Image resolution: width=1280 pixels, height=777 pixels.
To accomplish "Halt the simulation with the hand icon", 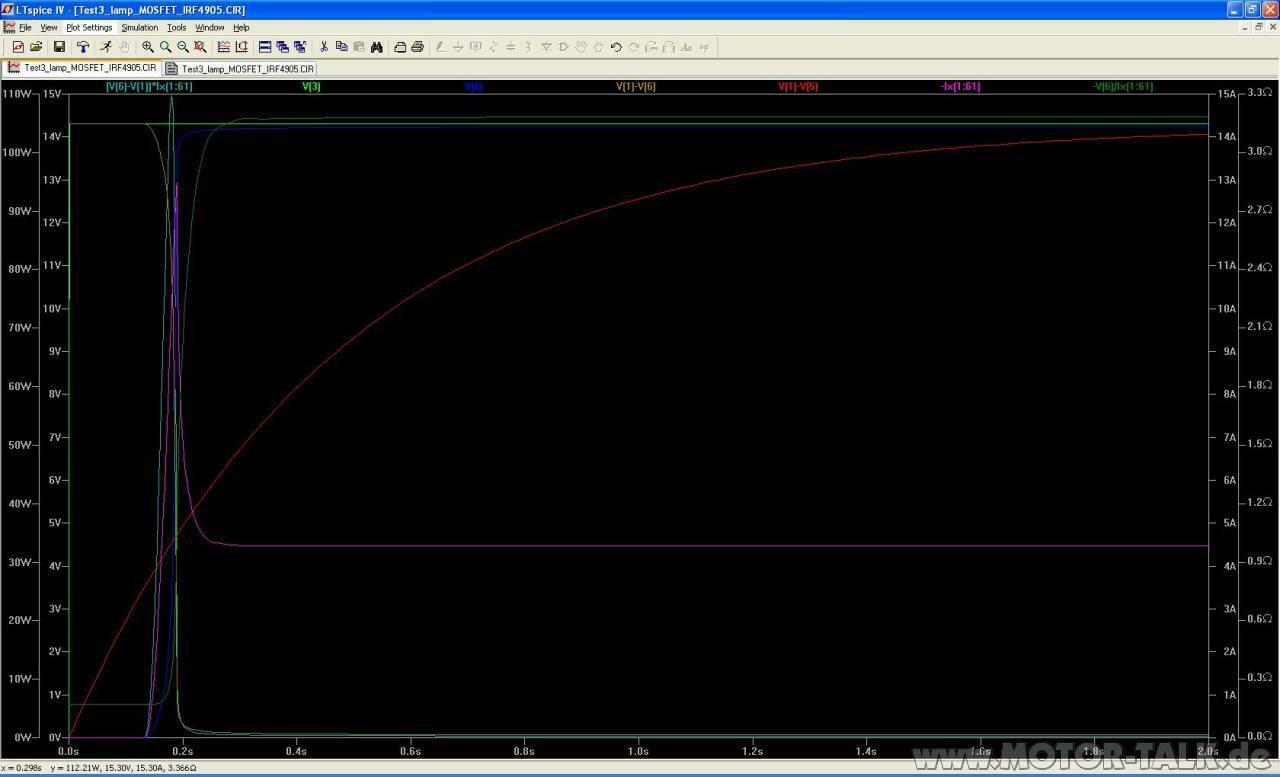I will [125, 47].
